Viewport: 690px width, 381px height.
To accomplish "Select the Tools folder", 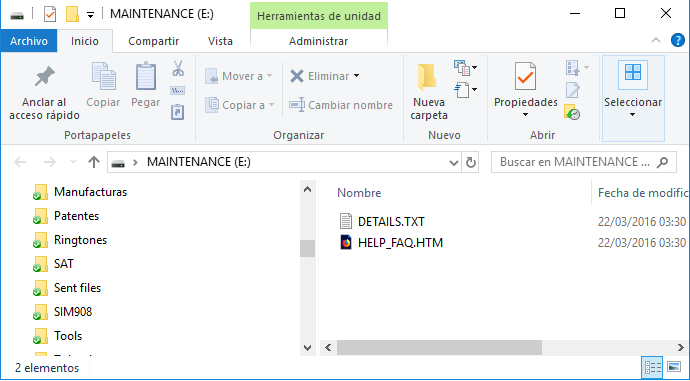I will [x=58, y=336].
